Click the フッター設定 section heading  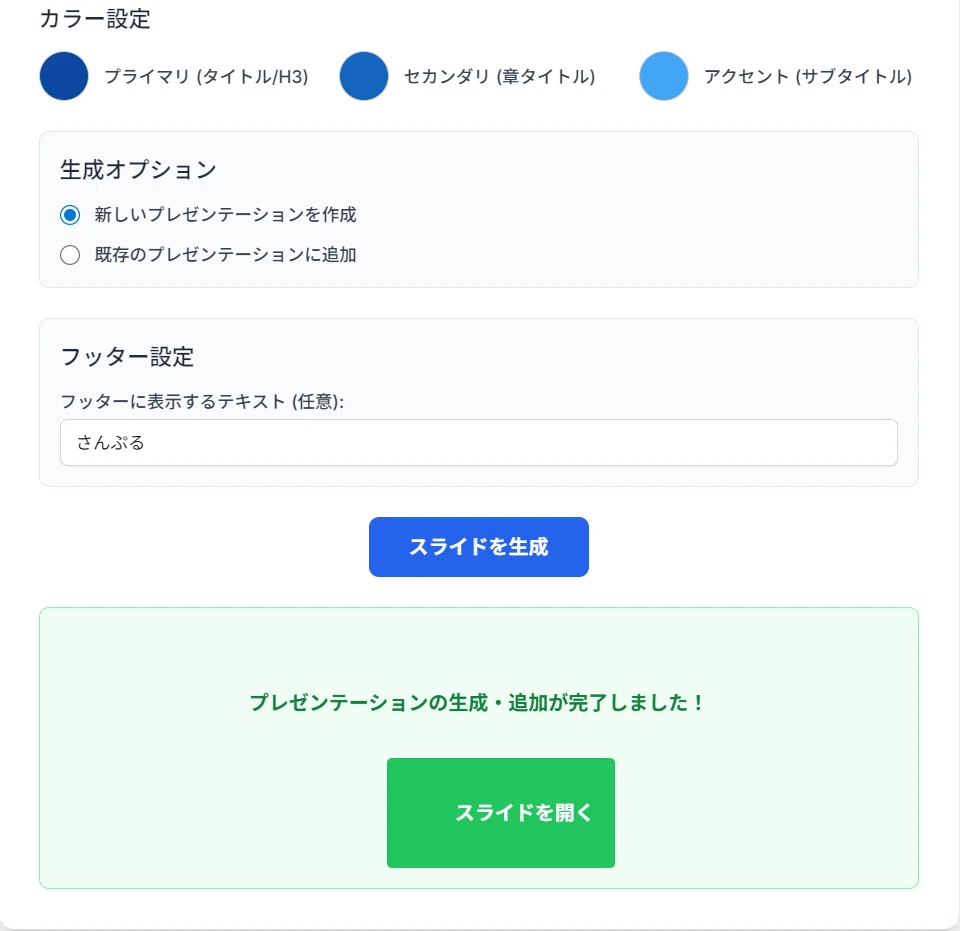coord(127,356)
